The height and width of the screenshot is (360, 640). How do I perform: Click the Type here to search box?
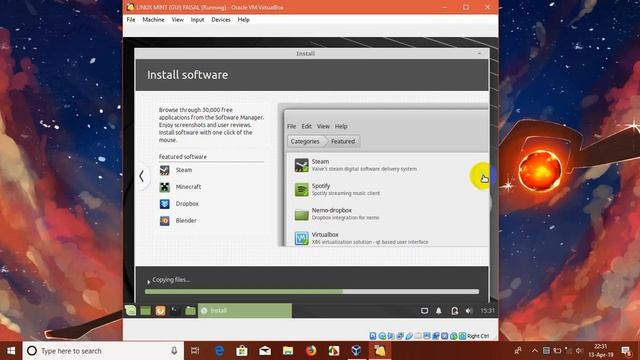103,351
